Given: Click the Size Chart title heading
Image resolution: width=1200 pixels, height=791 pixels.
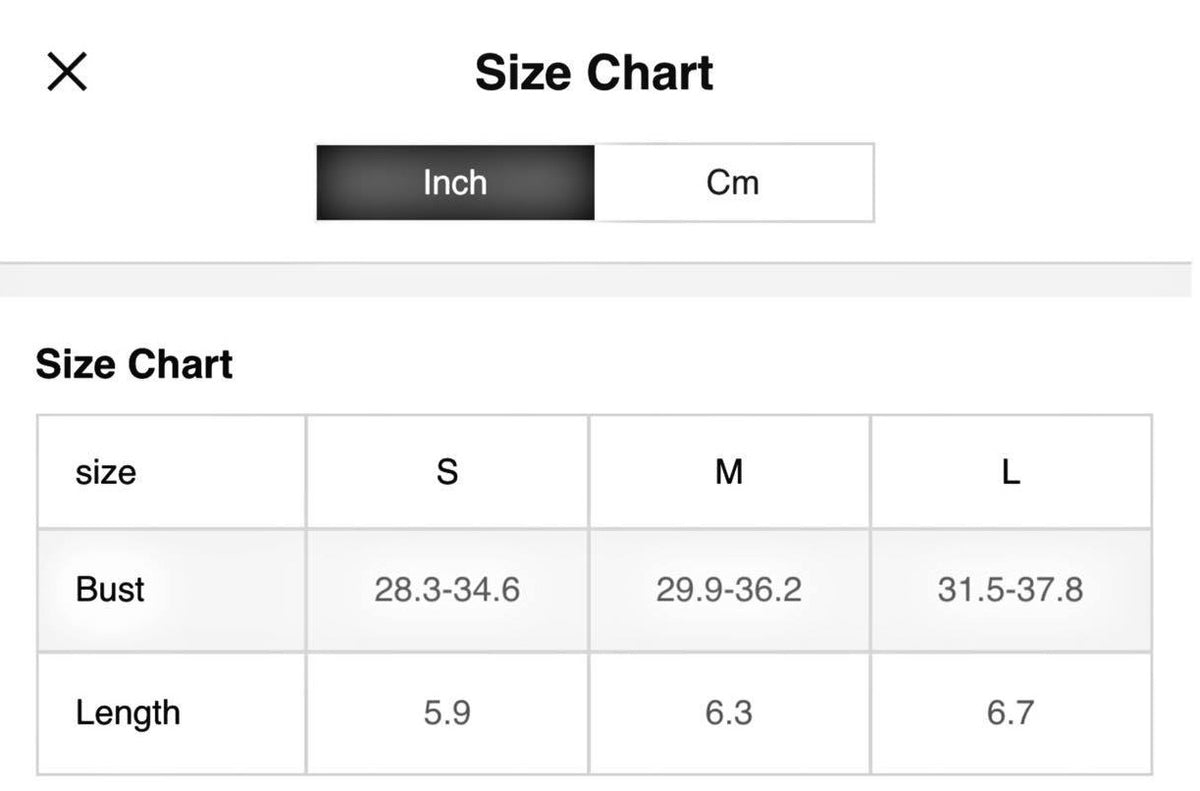Looking at the screenshot, I should [594, 73].
